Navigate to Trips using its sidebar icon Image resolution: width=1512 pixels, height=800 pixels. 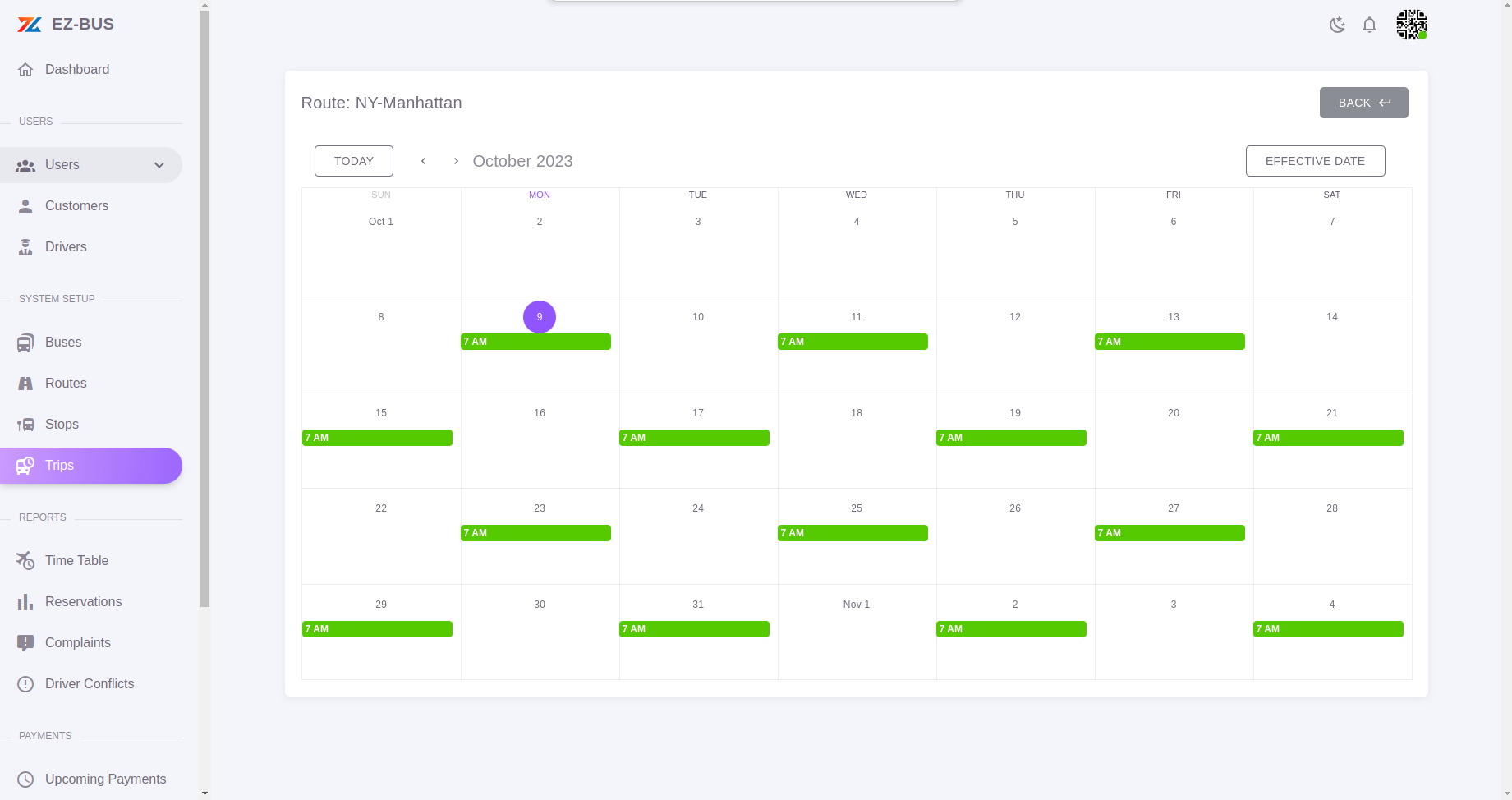(25, 465)
